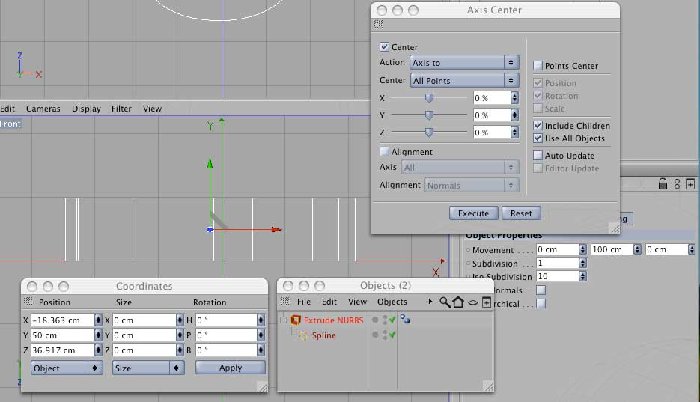Click layer dot on Extrude NURBS row
The height and width of the screenshot is (402, 700).
375,320
